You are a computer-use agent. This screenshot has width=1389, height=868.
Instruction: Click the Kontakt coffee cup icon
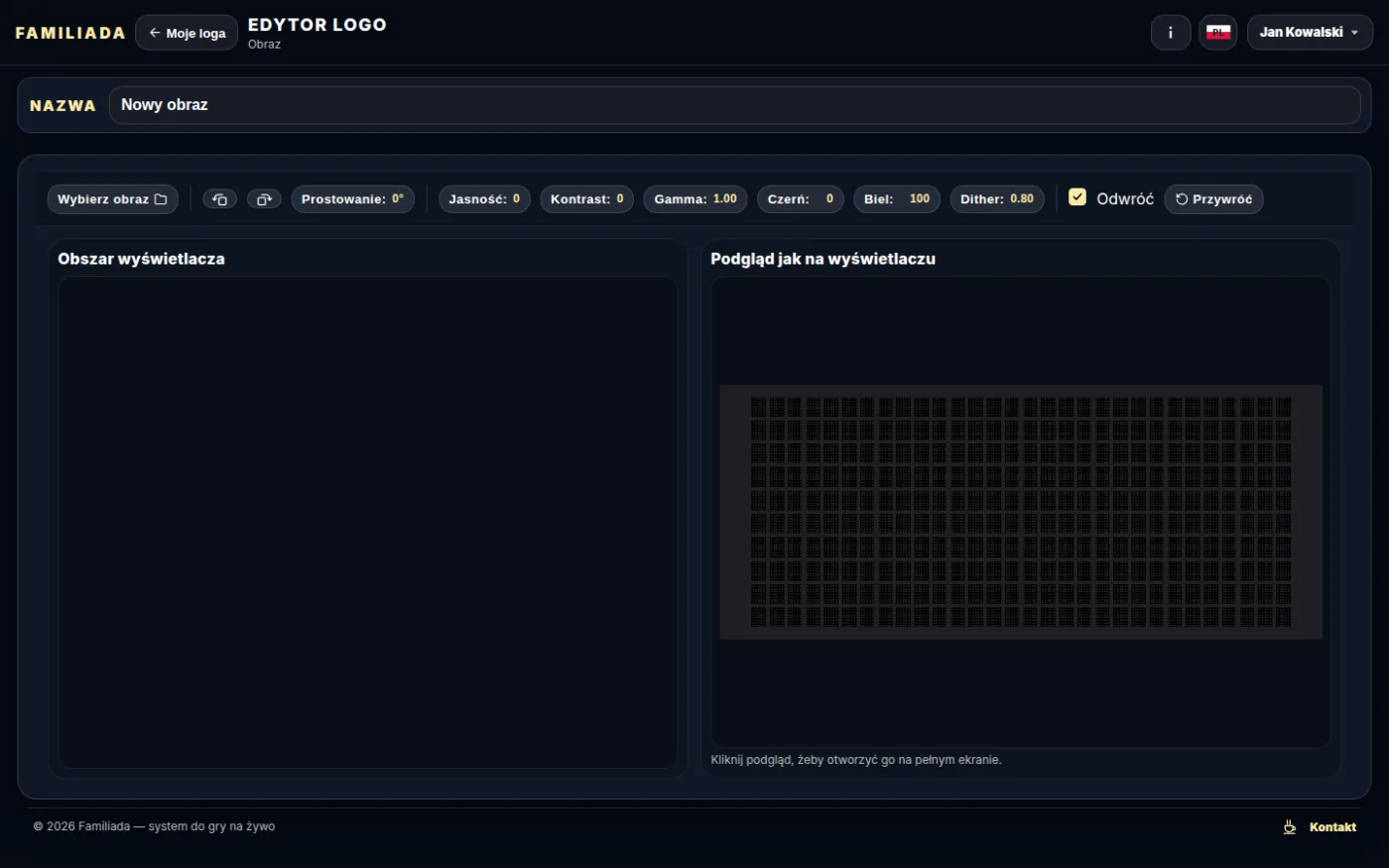pyautogui.click(x=1290, y=826)
